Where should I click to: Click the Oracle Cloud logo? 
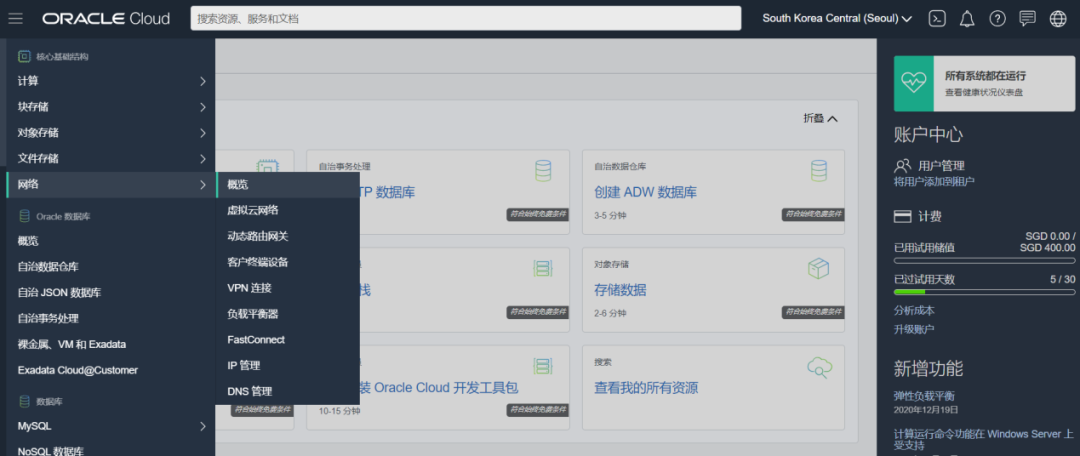106,19
